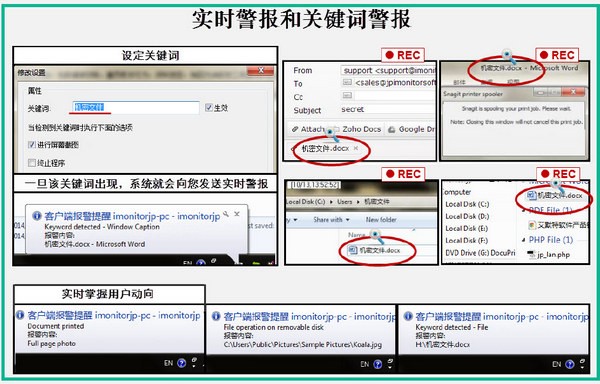Screen dimensions: 600x384
Task: Select Local Disk (D:) in the navigation tree
Action: point(467,216)
